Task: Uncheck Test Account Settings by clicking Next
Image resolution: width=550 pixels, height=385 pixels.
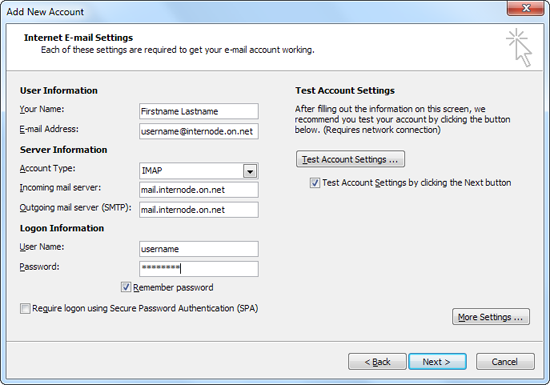Action: [x=314, y=183]
